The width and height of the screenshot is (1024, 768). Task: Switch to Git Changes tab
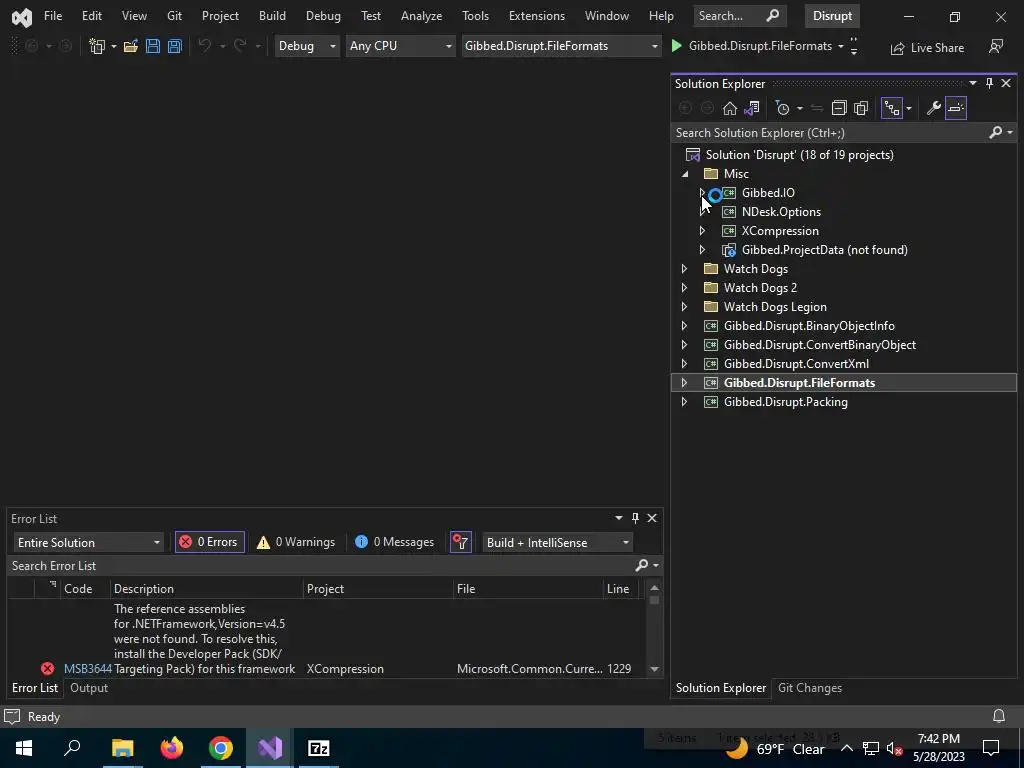point(810,688)
